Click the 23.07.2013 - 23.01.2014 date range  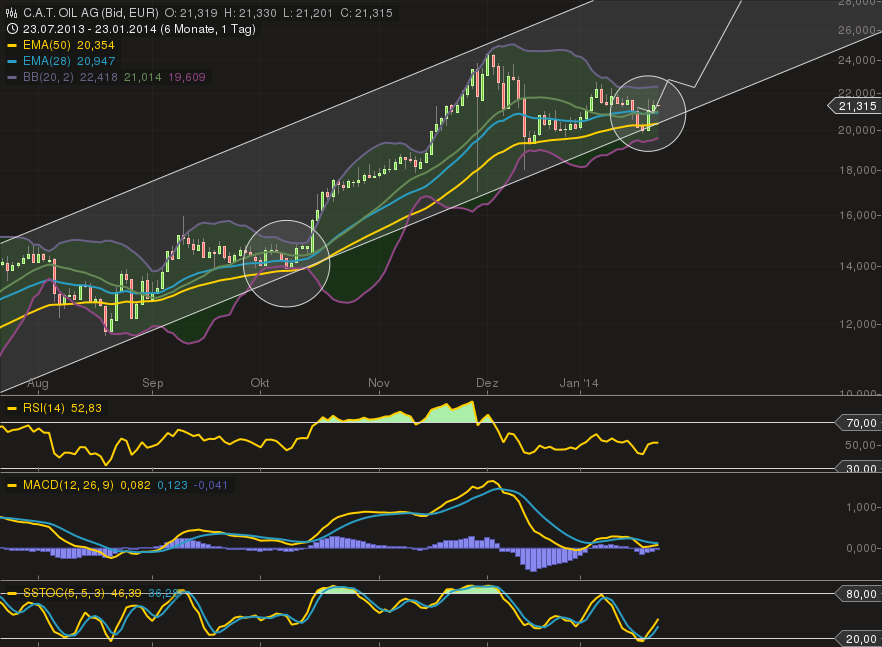click(x=89, y=29)
